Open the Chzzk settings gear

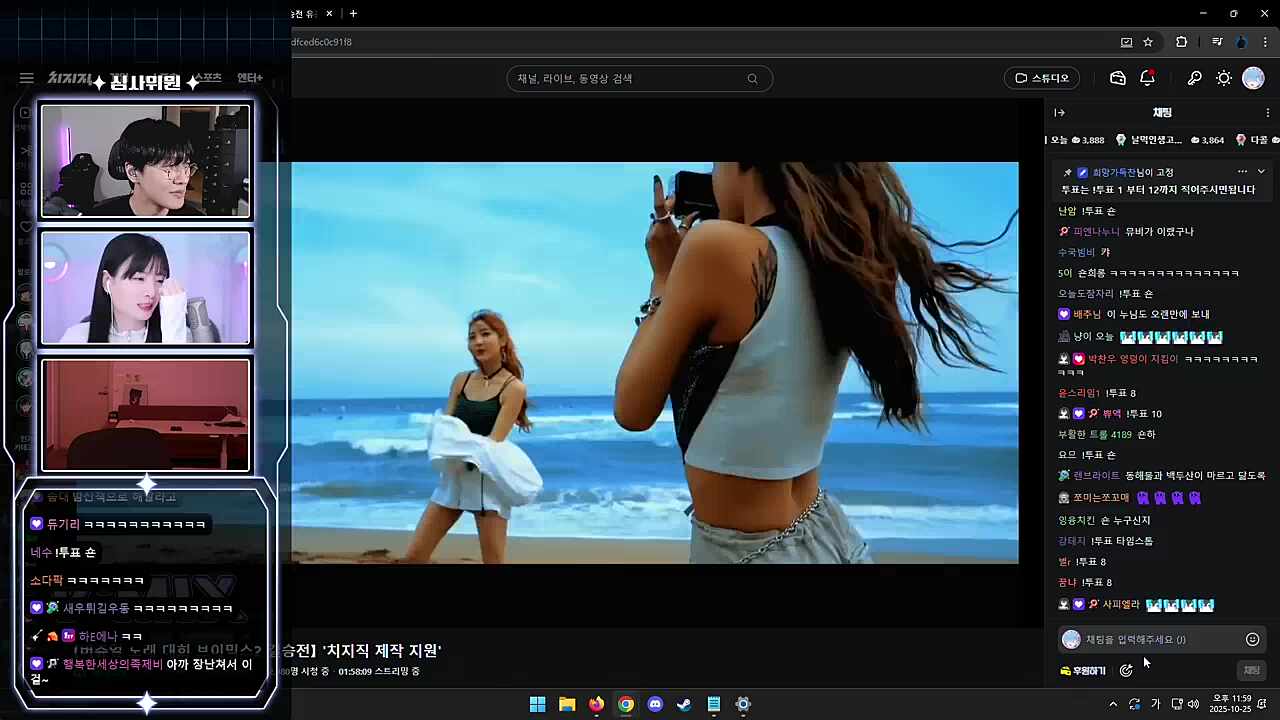(1223, 77)
